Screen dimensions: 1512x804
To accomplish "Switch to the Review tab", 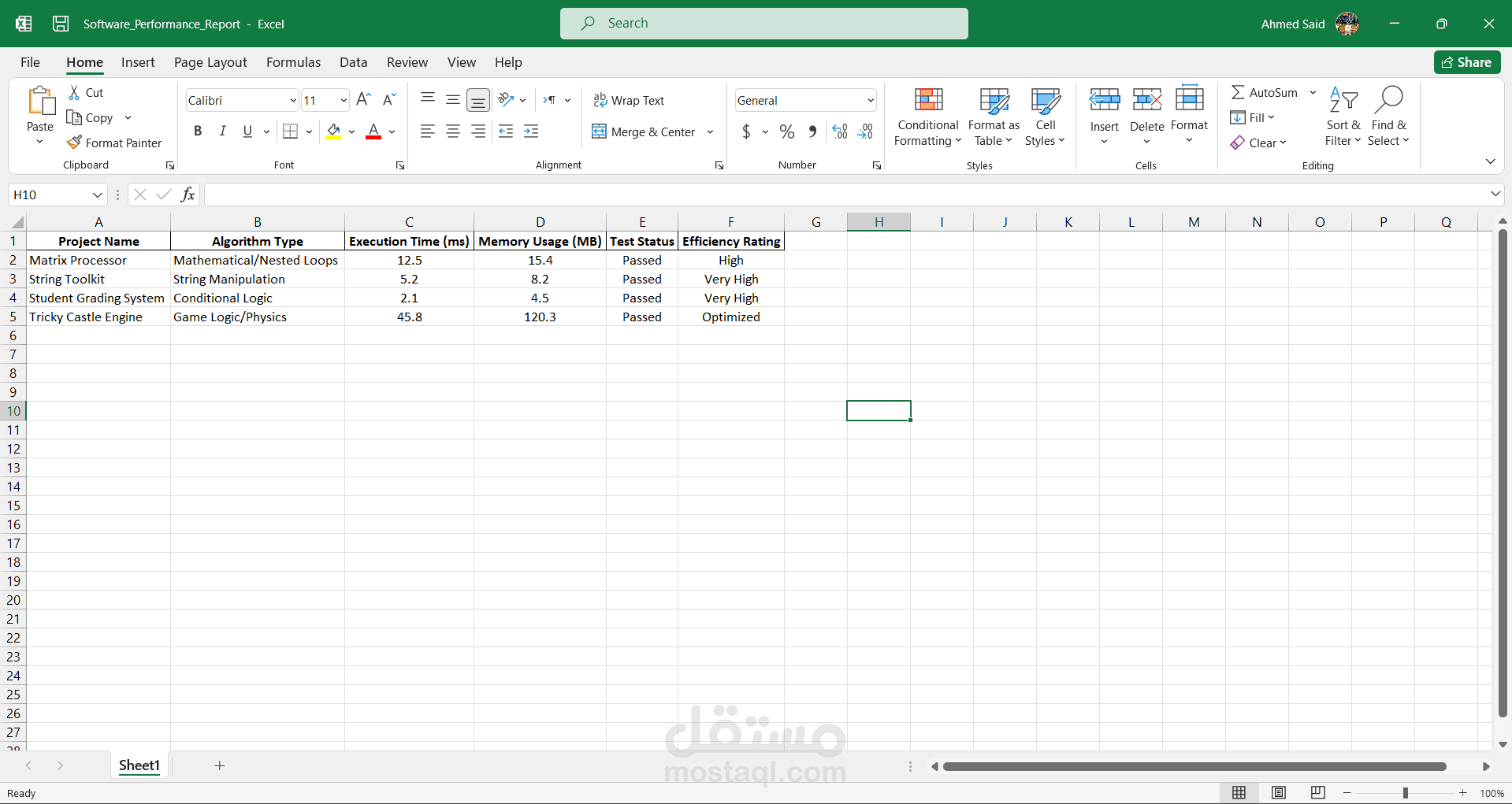I will [407, 62].
